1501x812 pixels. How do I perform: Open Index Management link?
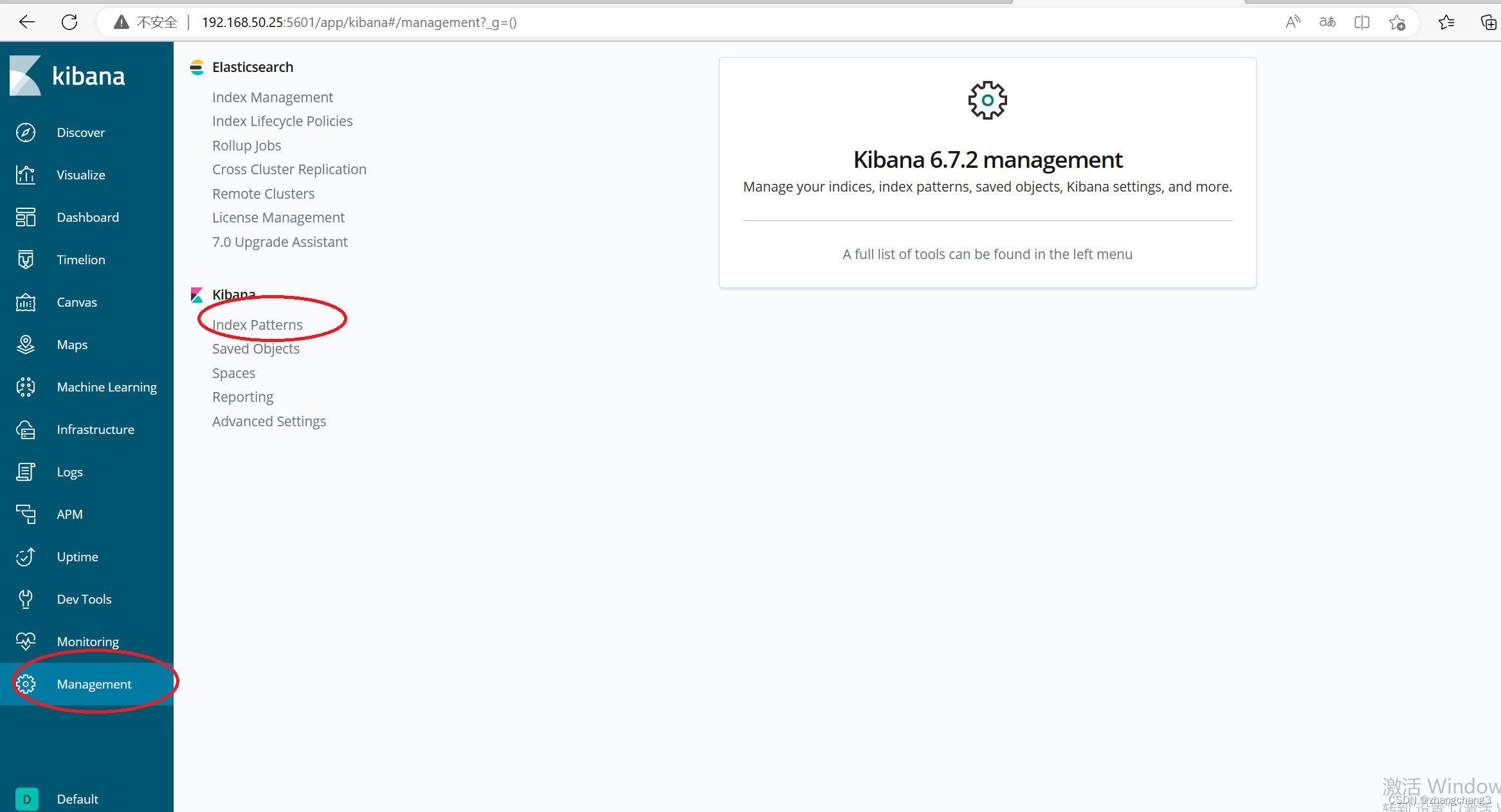click(x=273, y=97)
